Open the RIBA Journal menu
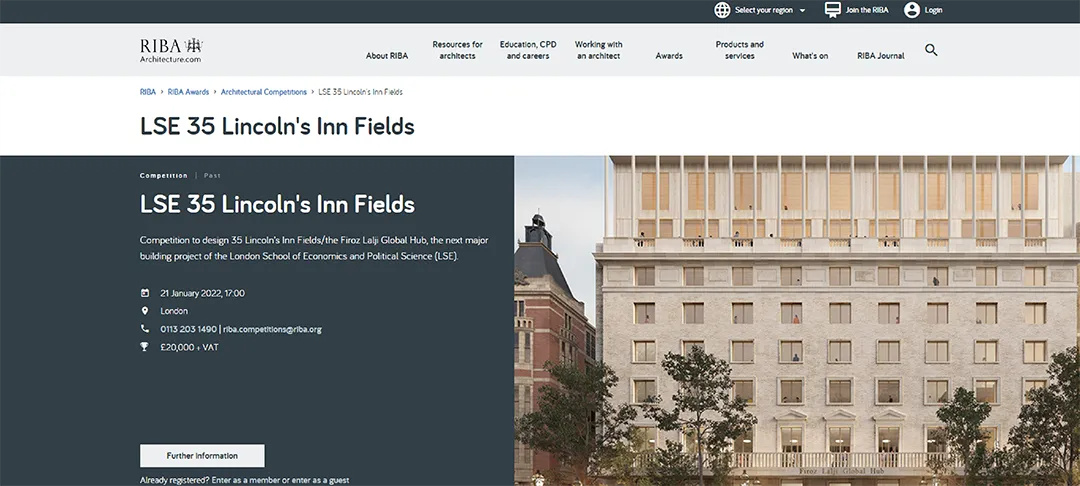This screenshot has height=486, width=1080. (880, 56)
